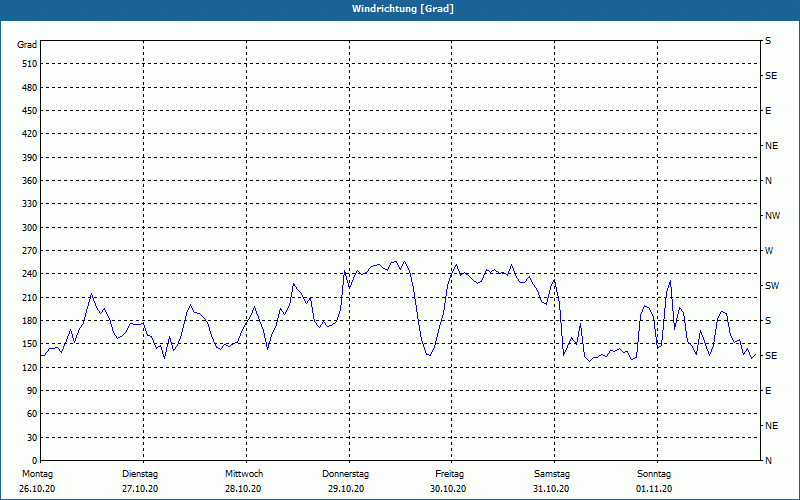Screen dimensions: 800x500
Task: Click the 'Windrichtung [Grad]' chart title
Action: tap(403, 9)
